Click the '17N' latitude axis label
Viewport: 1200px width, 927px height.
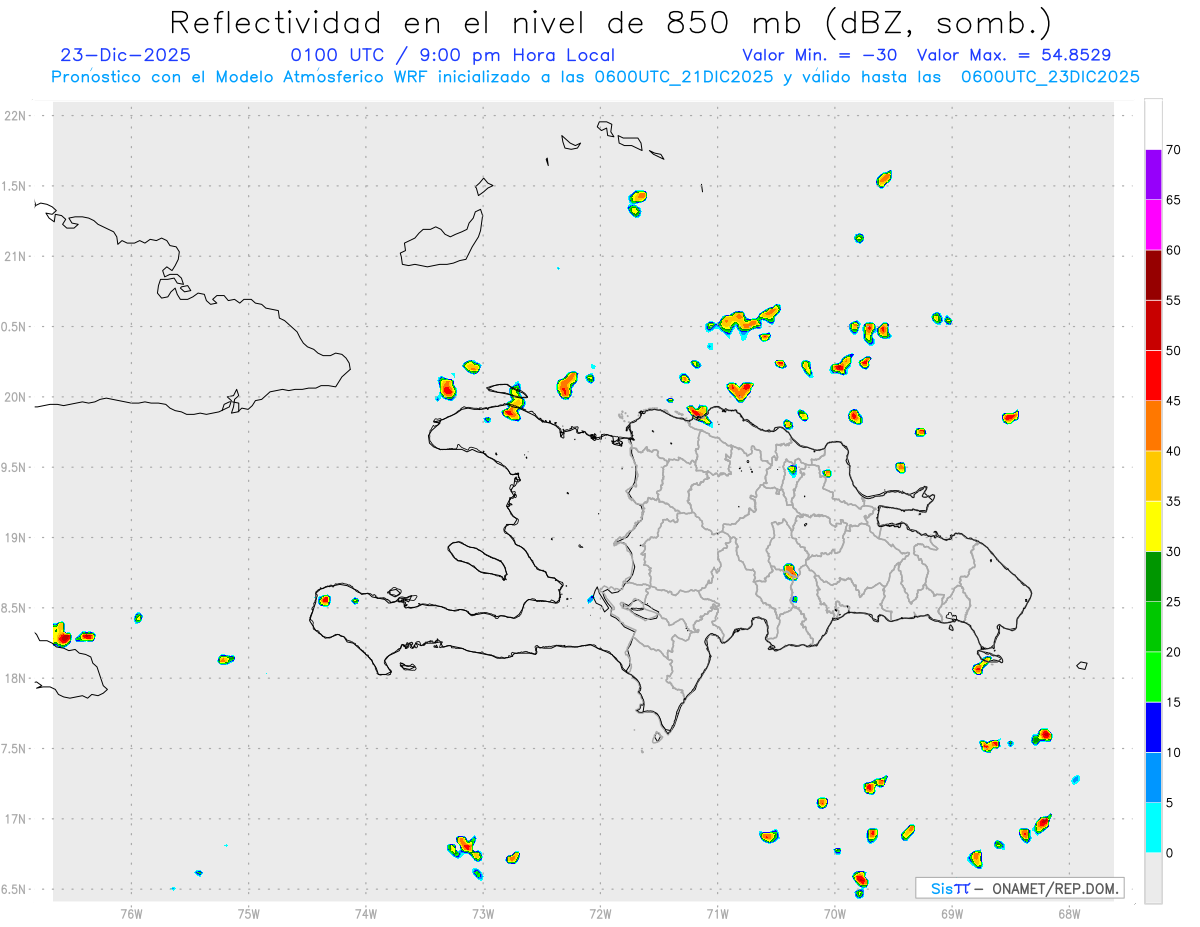pos(15,819)
